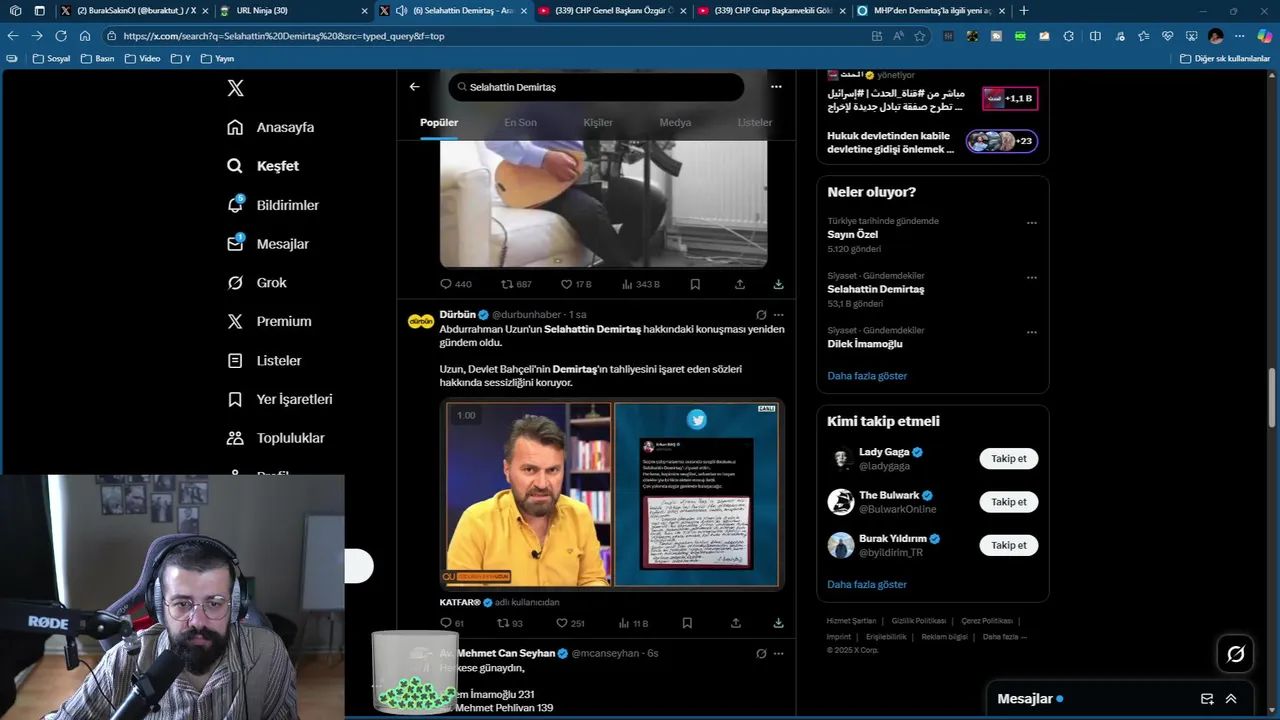Like the Dürbün post (251)
The height and width of the screenshot is (720, 1280).
pyautogui.click(x=572, y=623)
